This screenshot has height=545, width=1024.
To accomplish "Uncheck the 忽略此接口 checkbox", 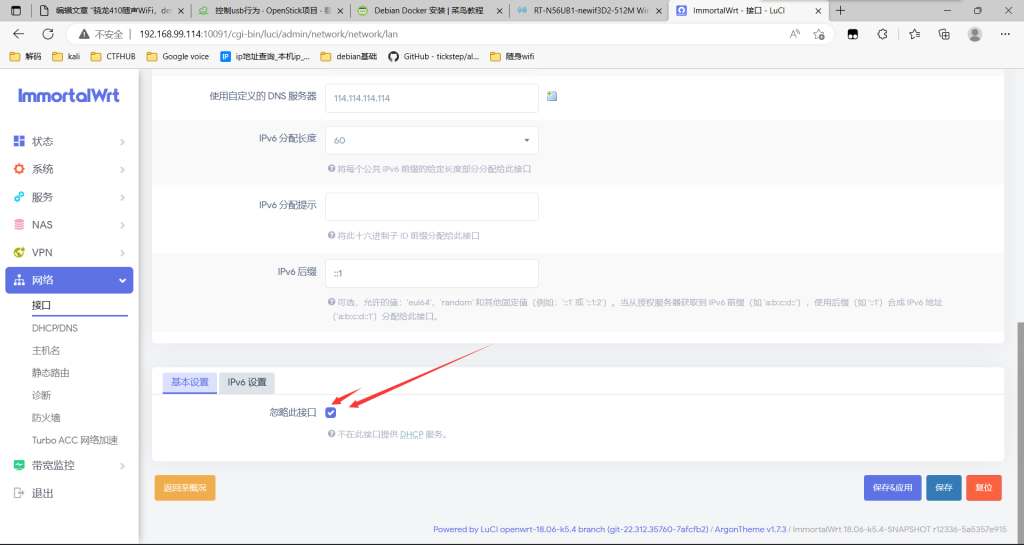I will (x=331, y=412).
